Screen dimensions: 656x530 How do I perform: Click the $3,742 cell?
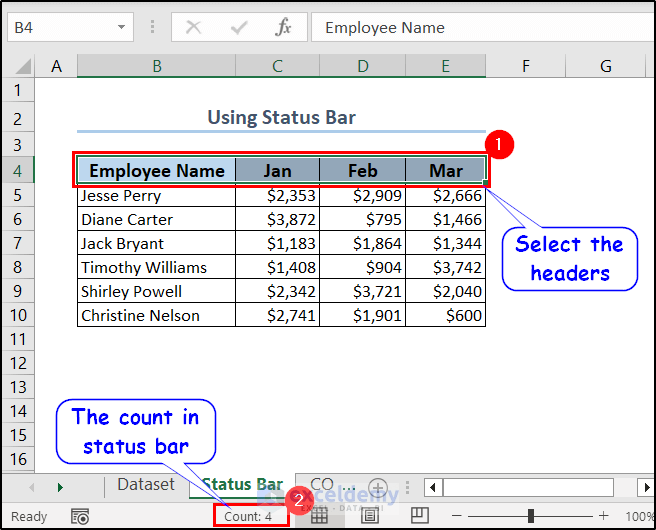click(x=446, y=267)
